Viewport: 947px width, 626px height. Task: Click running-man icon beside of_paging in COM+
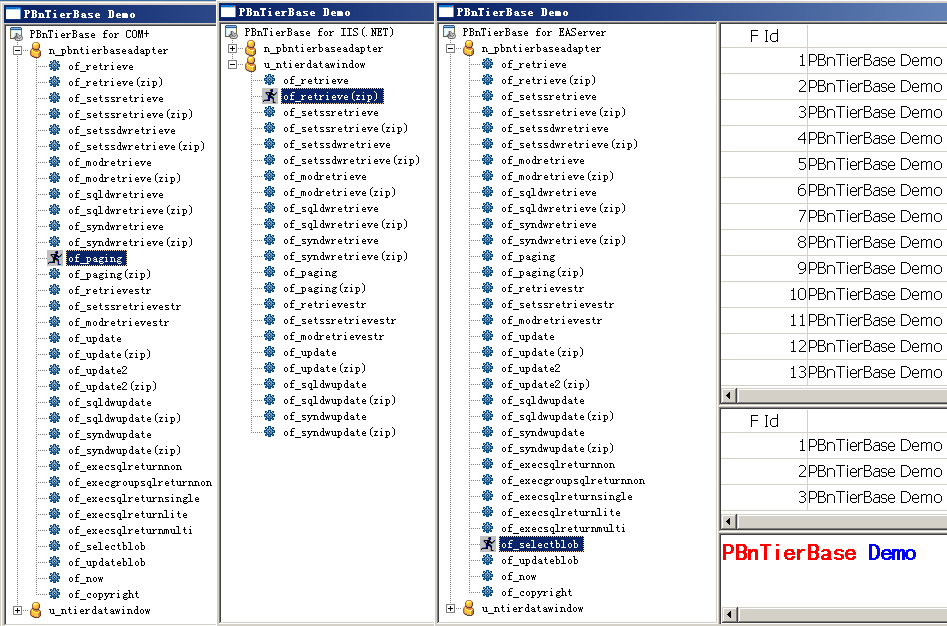[55, 258]
